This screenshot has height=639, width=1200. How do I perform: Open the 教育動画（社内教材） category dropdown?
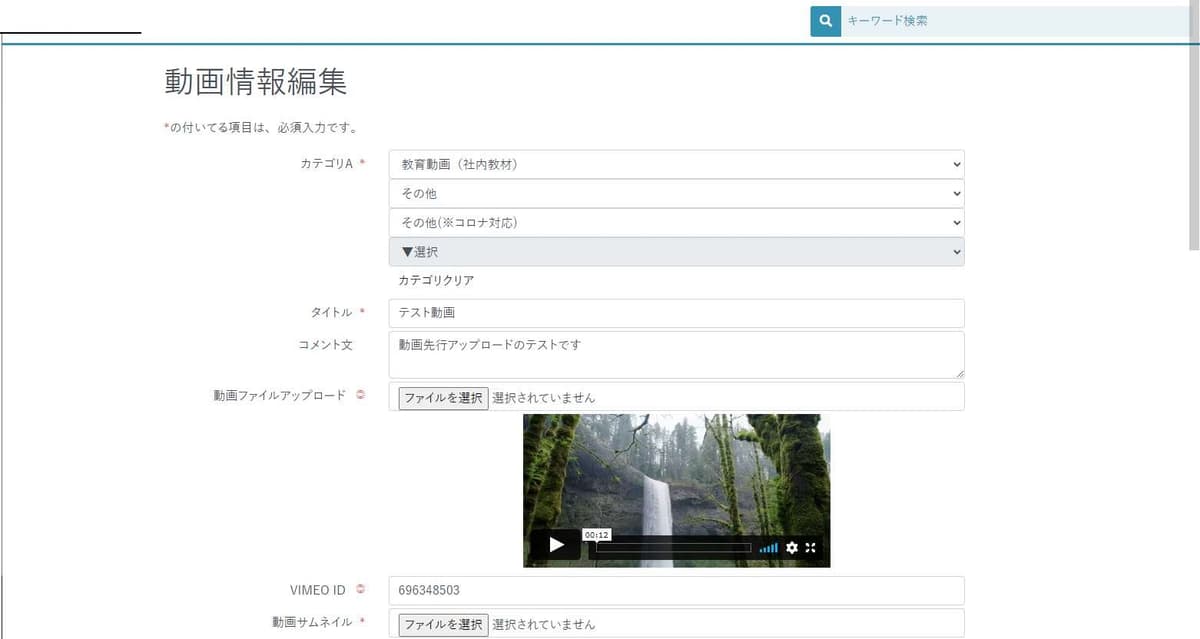677,164
